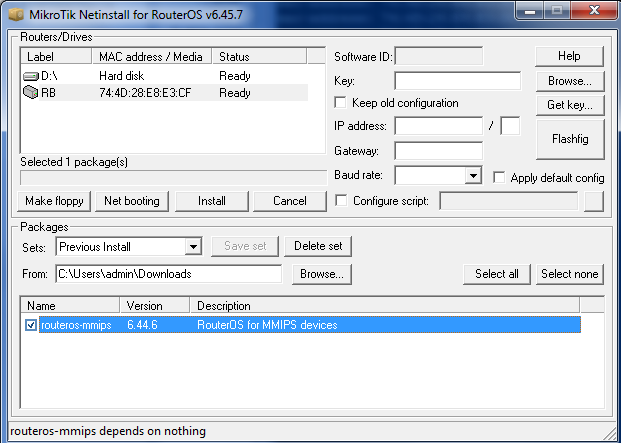Enable Keep old configuration checkbox
This screenshot has width=621, height=443.
(340, 103)
